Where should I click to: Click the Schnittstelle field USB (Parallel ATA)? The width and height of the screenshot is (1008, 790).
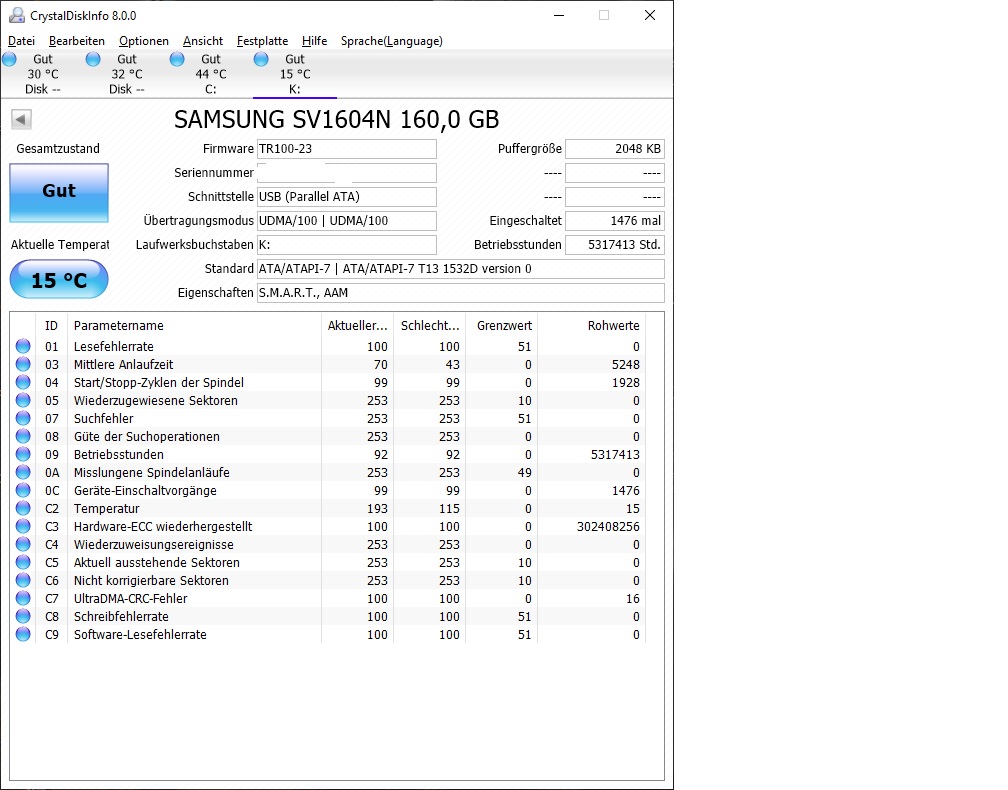346,197
